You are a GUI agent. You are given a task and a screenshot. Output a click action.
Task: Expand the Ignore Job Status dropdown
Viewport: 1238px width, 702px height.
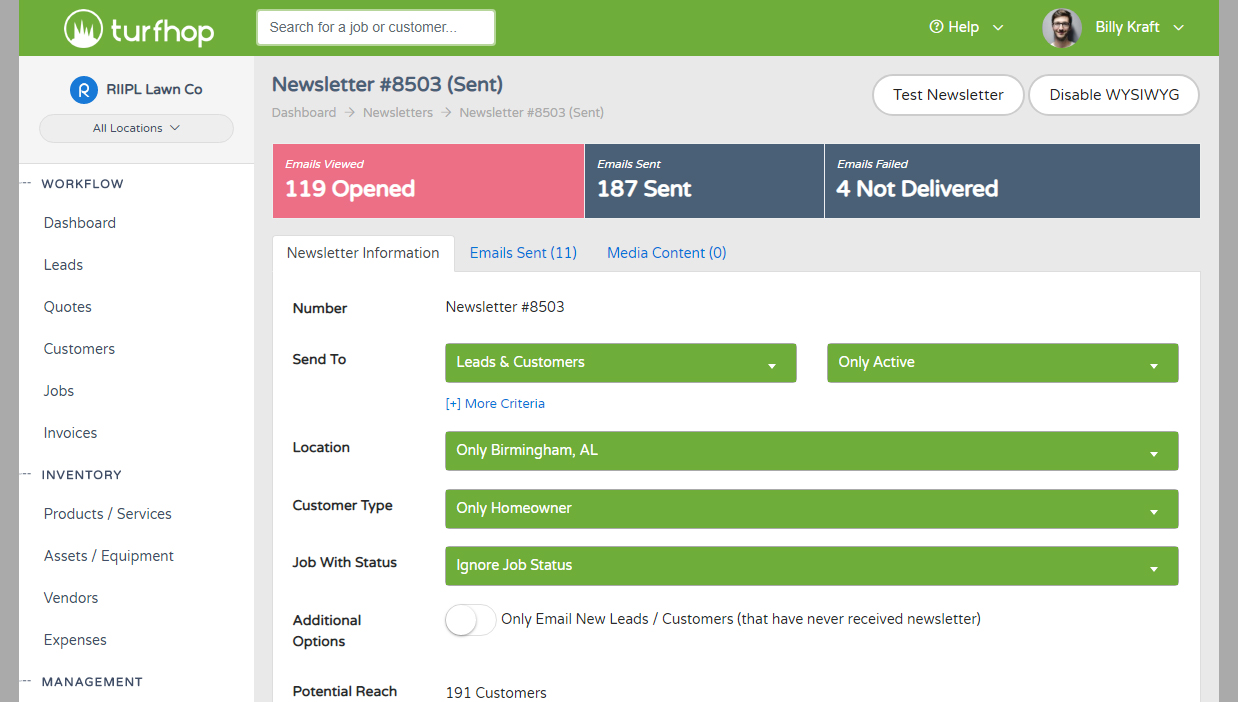point(811,566)
